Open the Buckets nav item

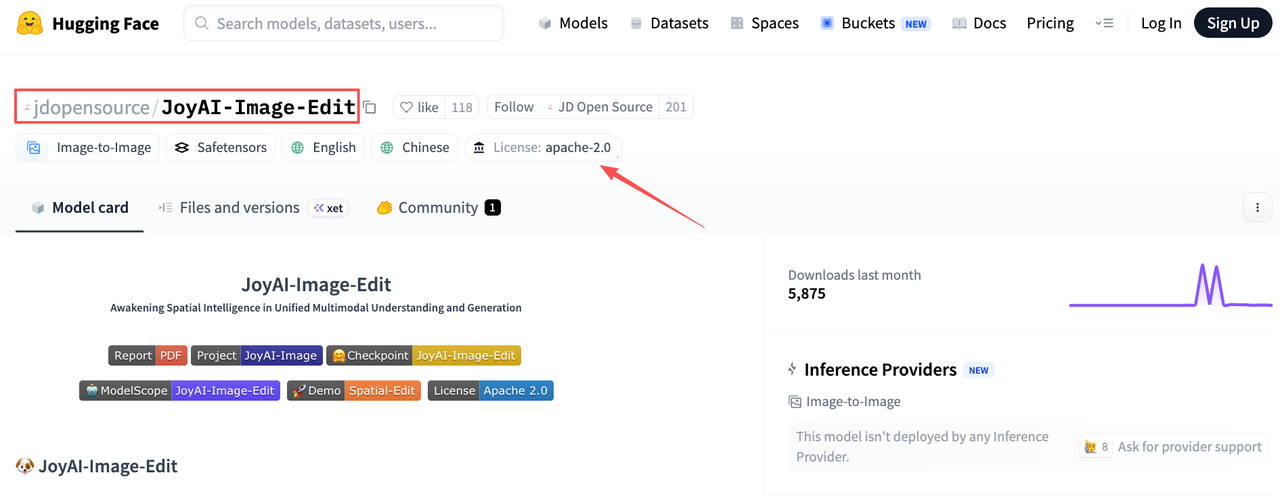tap(875, 23)
